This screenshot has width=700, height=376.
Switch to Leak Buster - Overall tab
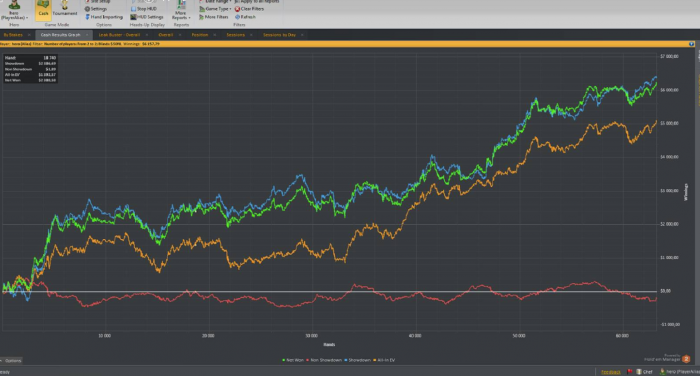(x=119, y=35)
